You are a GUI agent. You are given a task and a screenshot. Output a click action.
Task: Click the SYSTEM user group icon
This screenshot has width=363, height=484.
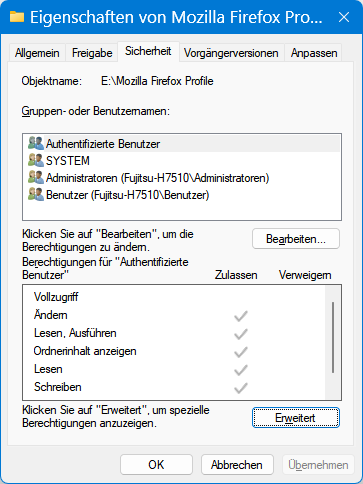(x=36, y=160)
